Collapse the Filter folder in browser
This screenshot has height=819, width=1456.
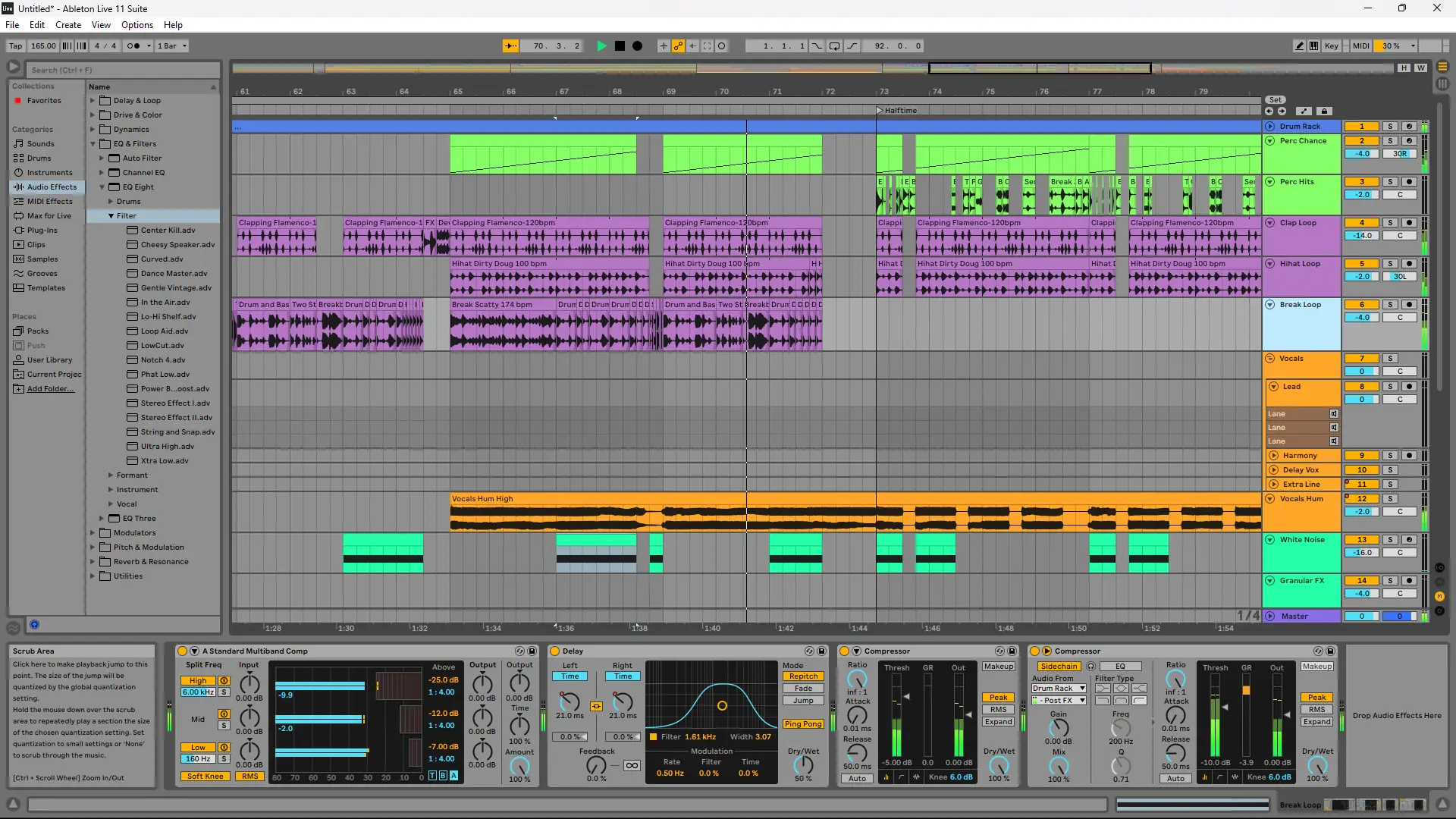pos(111,216)
